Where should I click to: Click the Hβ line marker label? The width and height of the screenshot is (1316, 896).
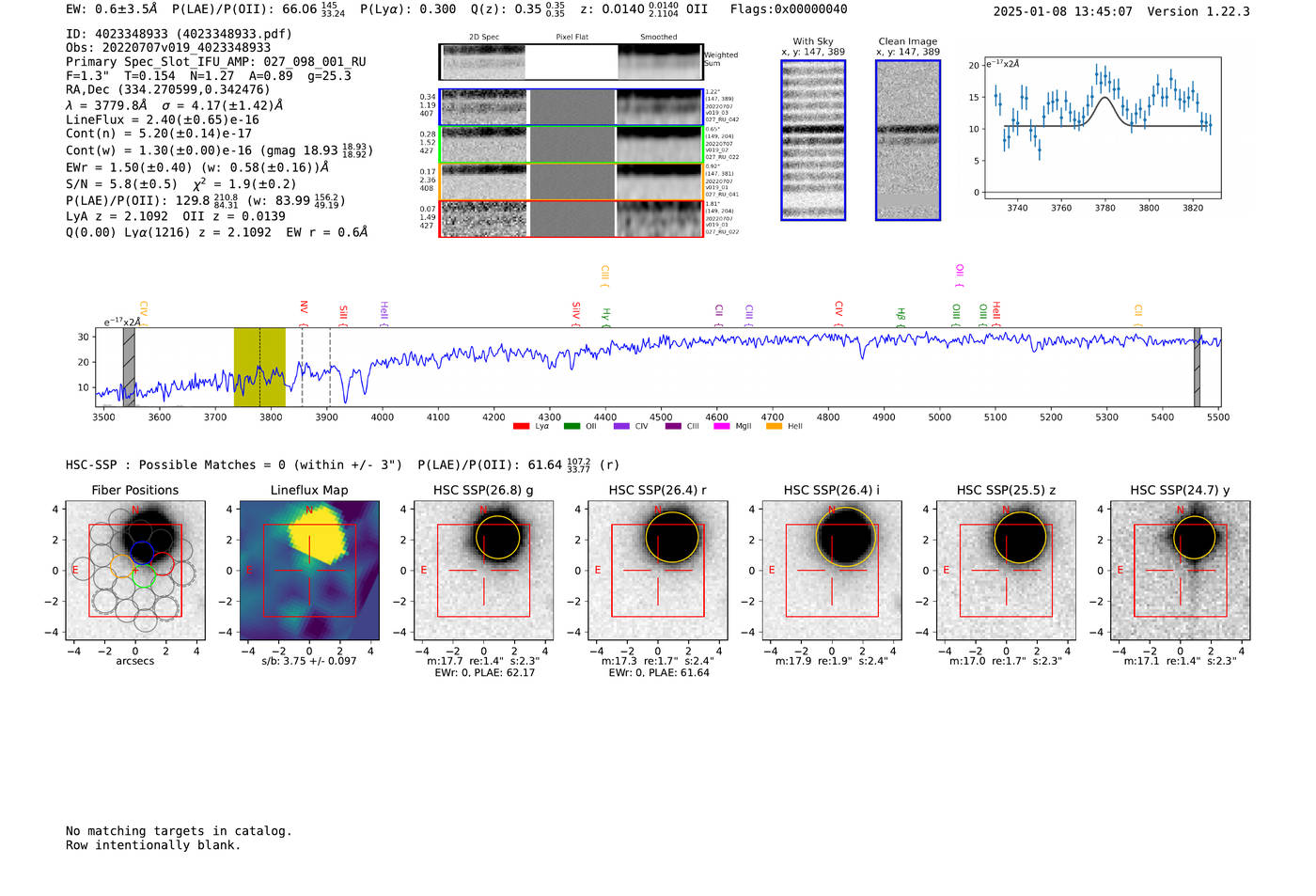click(901, 314)
